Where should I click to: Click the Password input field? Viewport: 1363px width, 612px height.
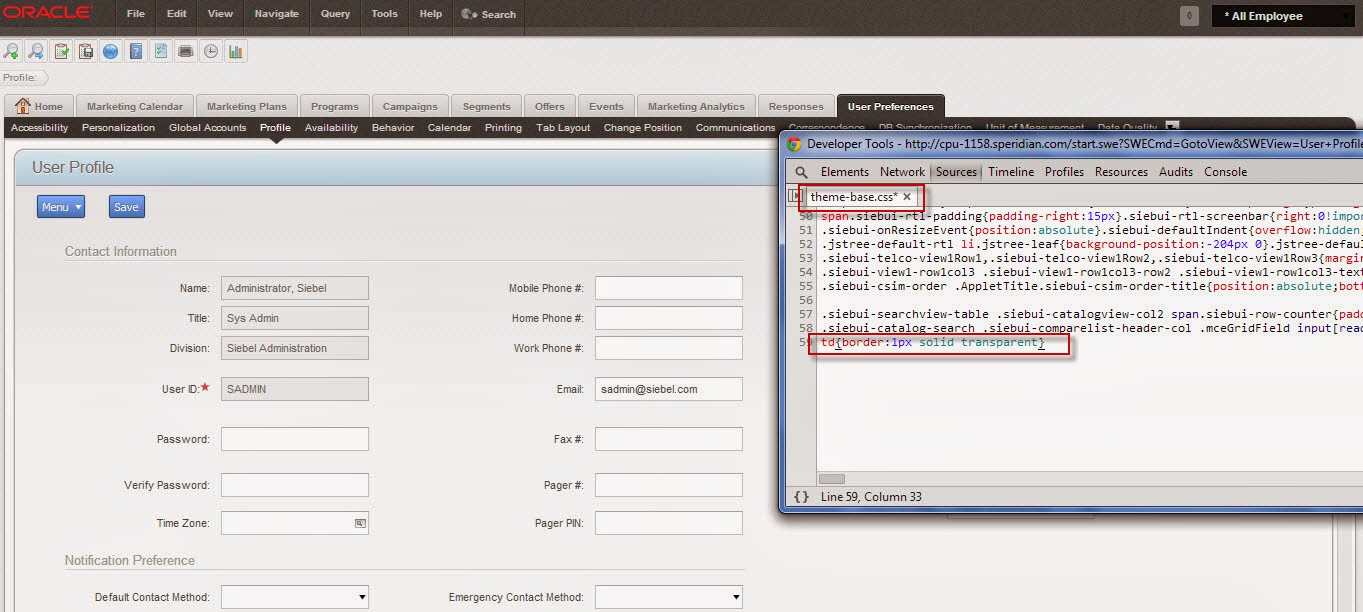click(x=295, y=439)
